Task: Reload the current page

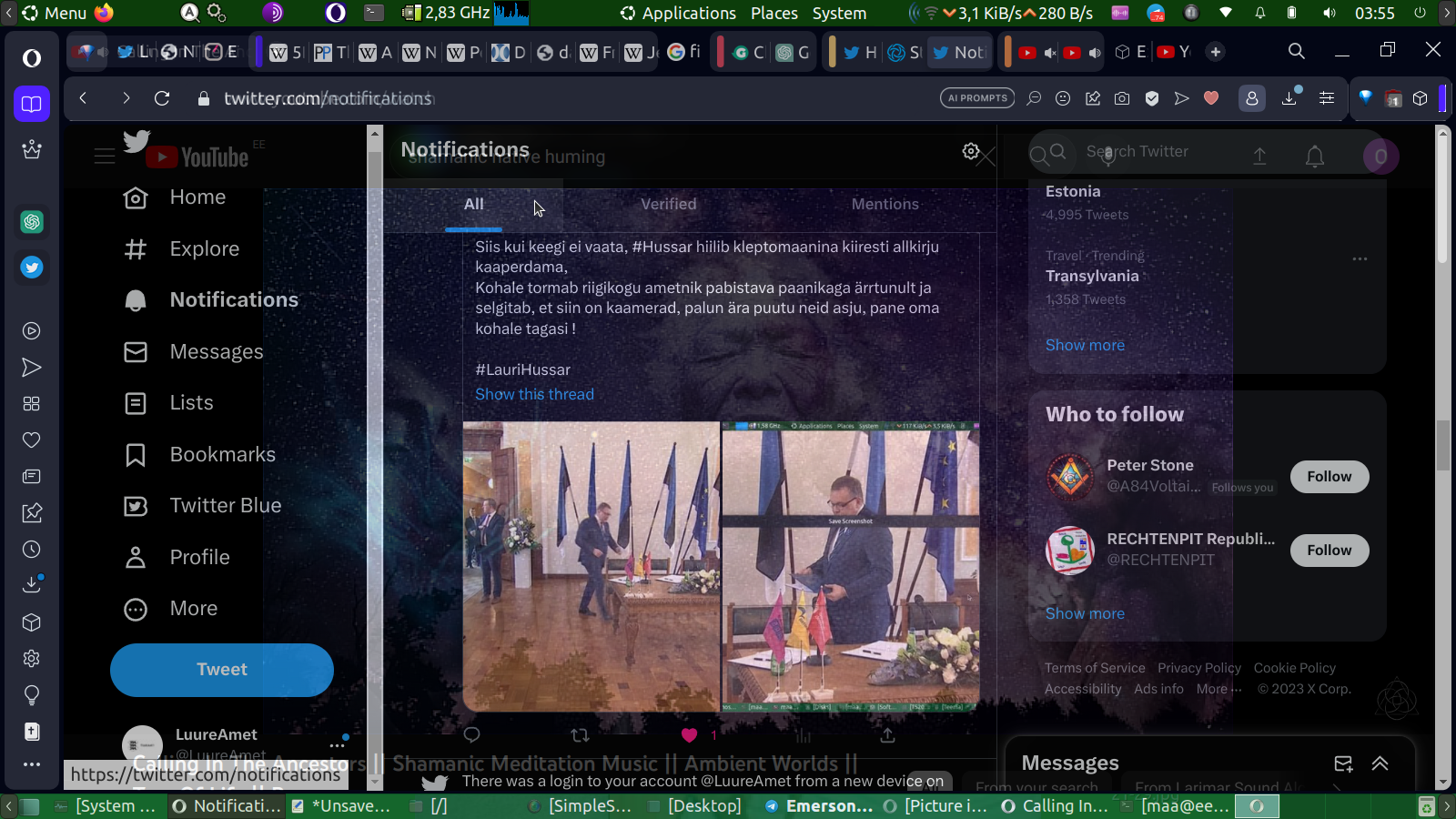Action: 162,98
